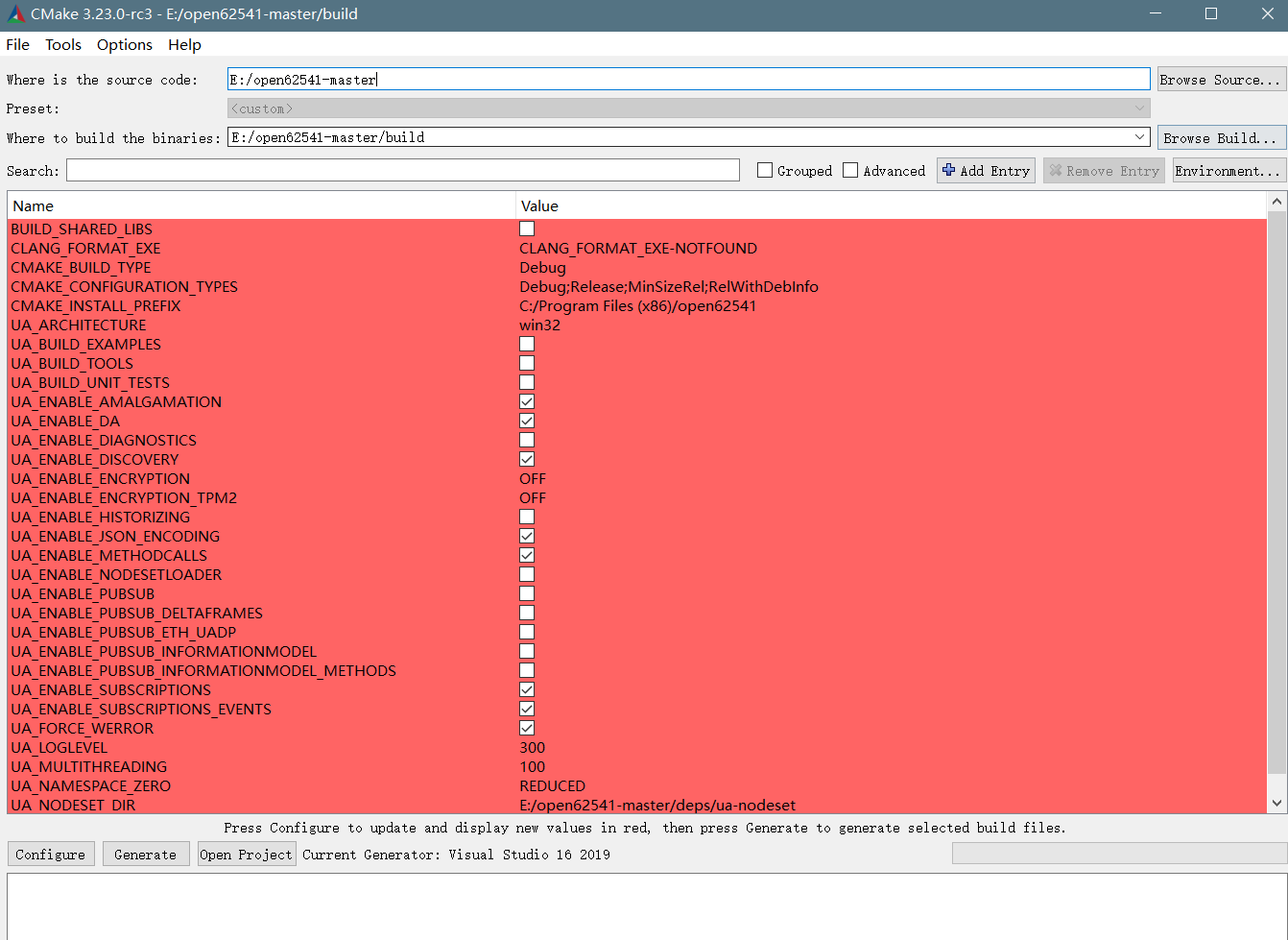Screen dimensions: 1288x940
Task: Toggle UA_ENABLE_HISTORIZING checkbox
Action: tap(527, 517)
